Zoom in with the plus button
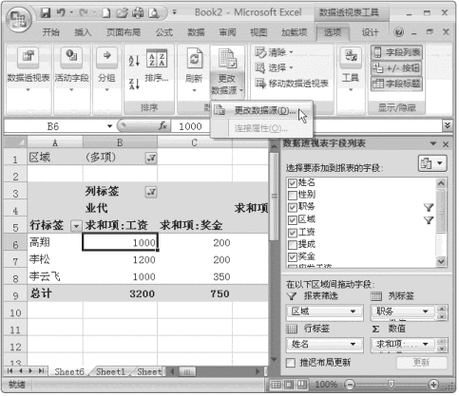The width and height of the screenshot is (459, 396). coord(434,385)
